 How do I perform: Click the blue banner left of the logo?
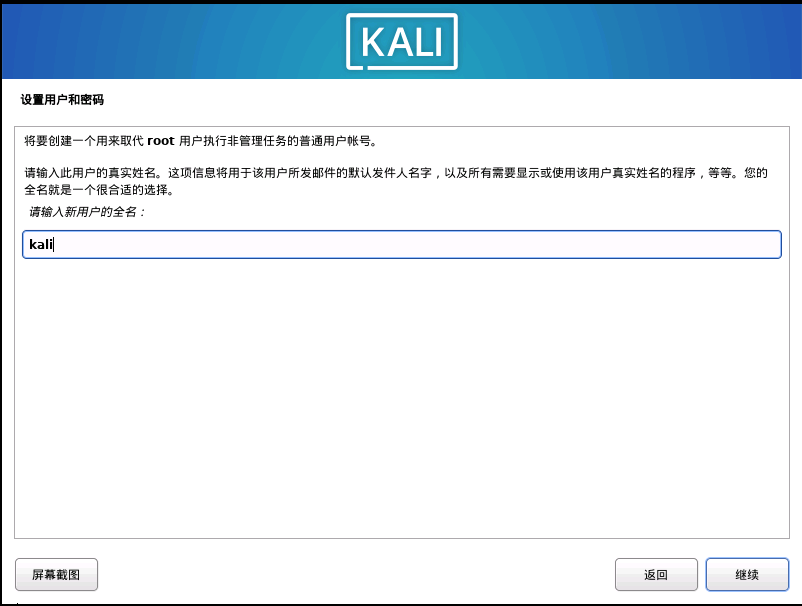tap(174, 41)
